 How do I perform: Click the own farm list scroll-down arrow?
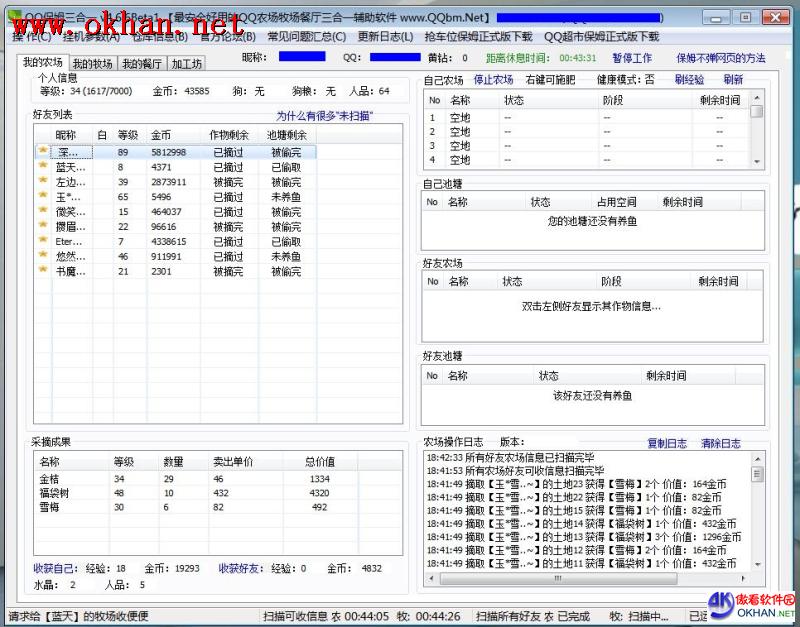tap(757, 161)
